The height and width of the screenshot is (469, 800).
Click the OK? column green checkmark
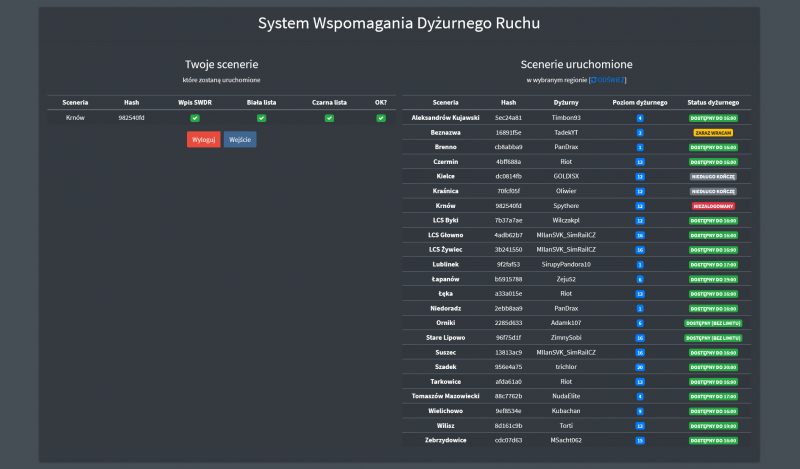(x=381, y=118)
